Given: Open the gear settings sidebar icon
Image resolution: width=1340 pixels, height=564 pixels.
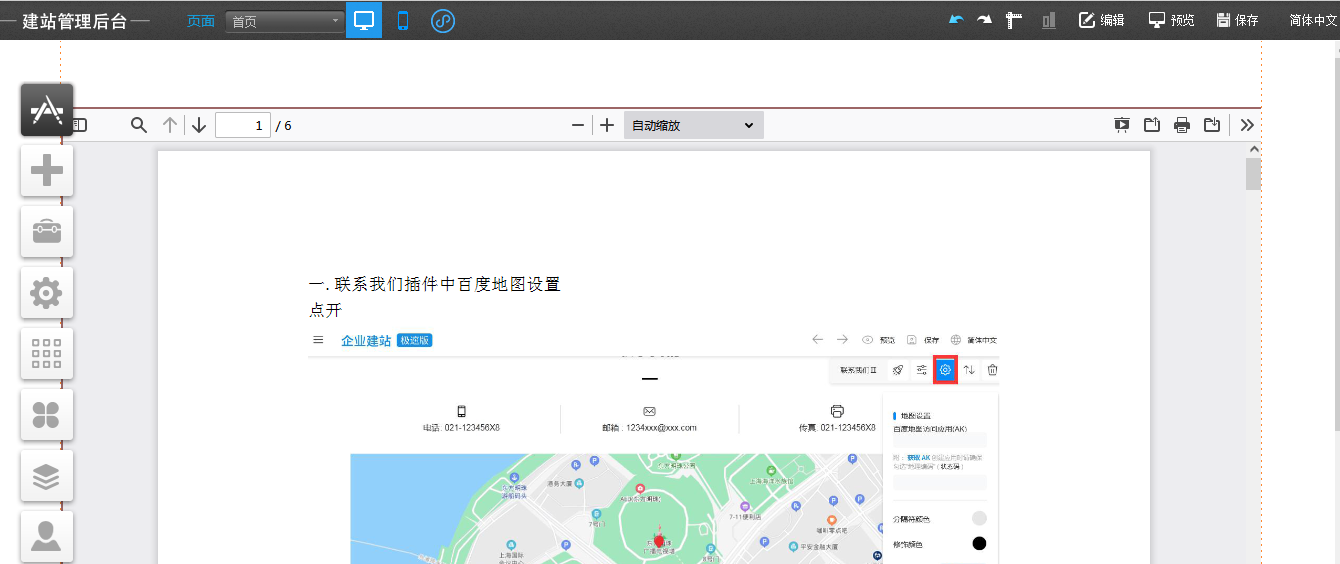Looking at the screenshot, I should [47, 293].
